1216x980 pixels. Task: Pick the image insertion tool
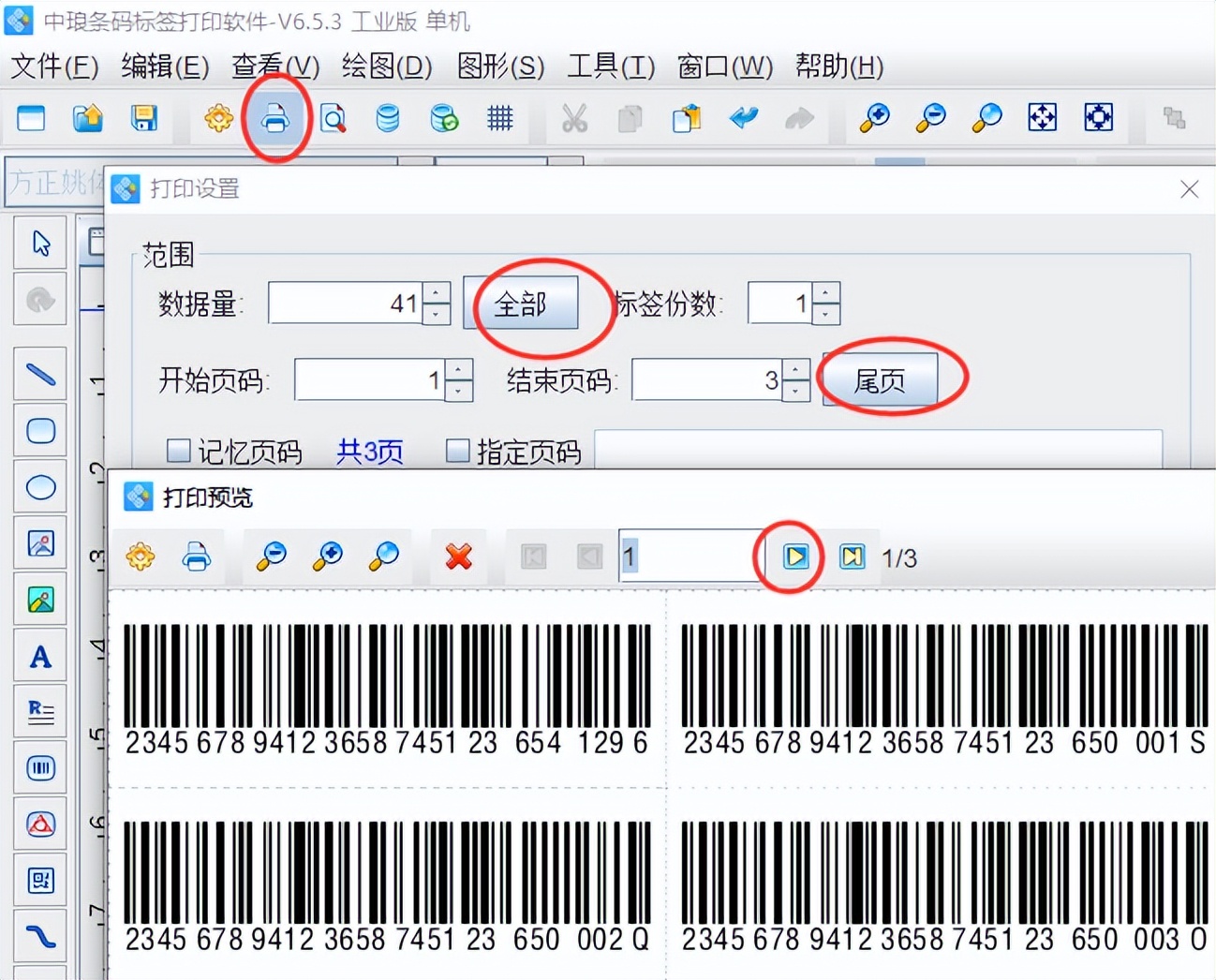pos(40,542)
